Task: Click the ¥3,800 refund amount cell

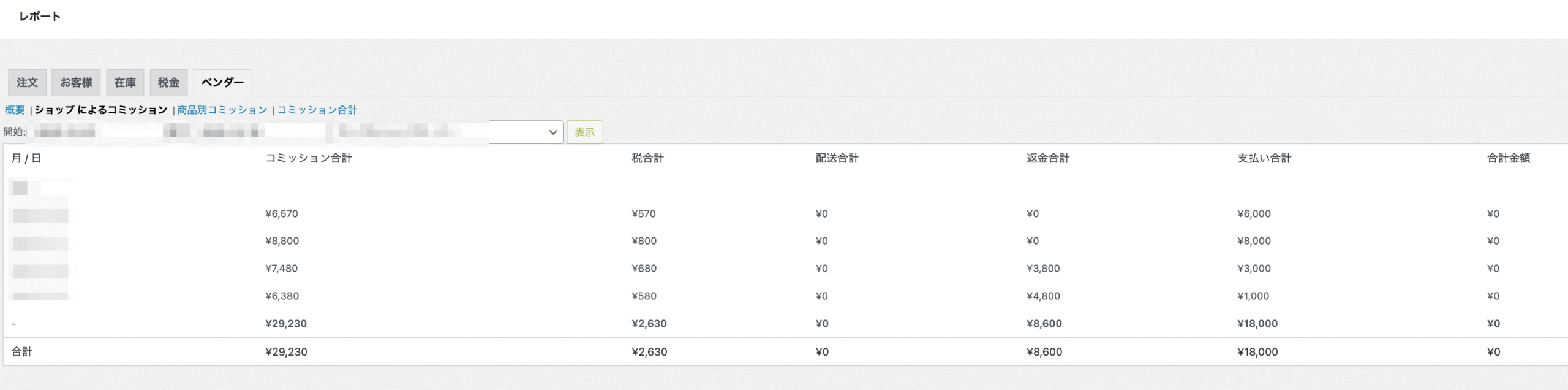Action: (1043, 269)
